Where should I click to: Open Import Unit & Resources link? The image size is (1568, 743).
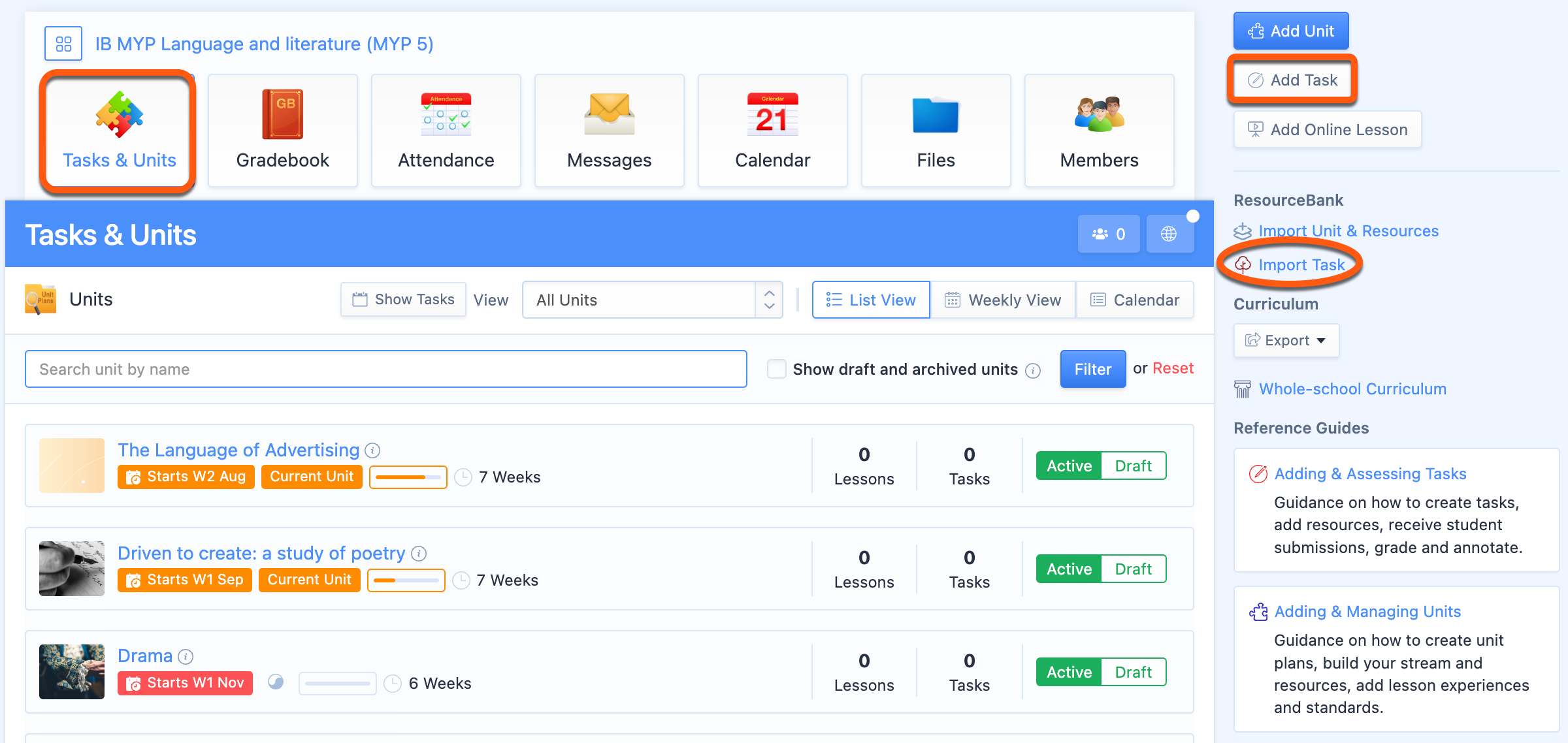1348,231
